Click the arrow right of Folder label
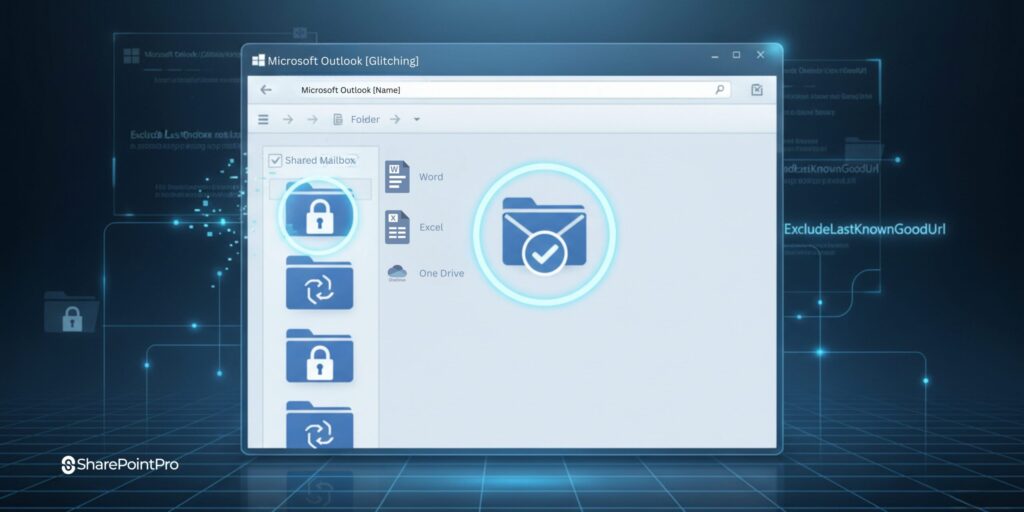This screenshot has width=1024, height=512. pyautogui.click(x=395, y=120)
